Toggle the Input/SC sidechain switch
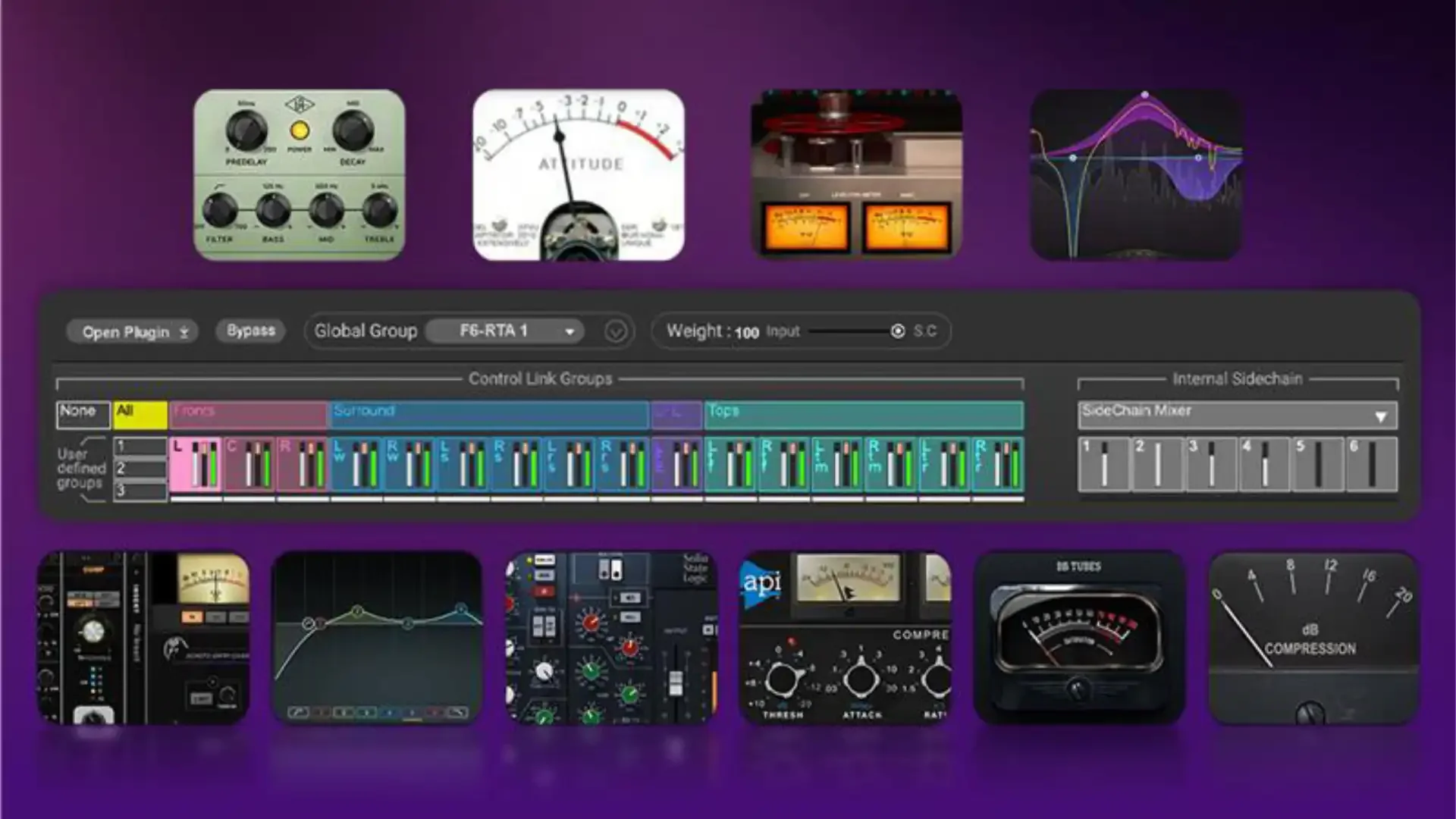 click(x=897, y=331)
